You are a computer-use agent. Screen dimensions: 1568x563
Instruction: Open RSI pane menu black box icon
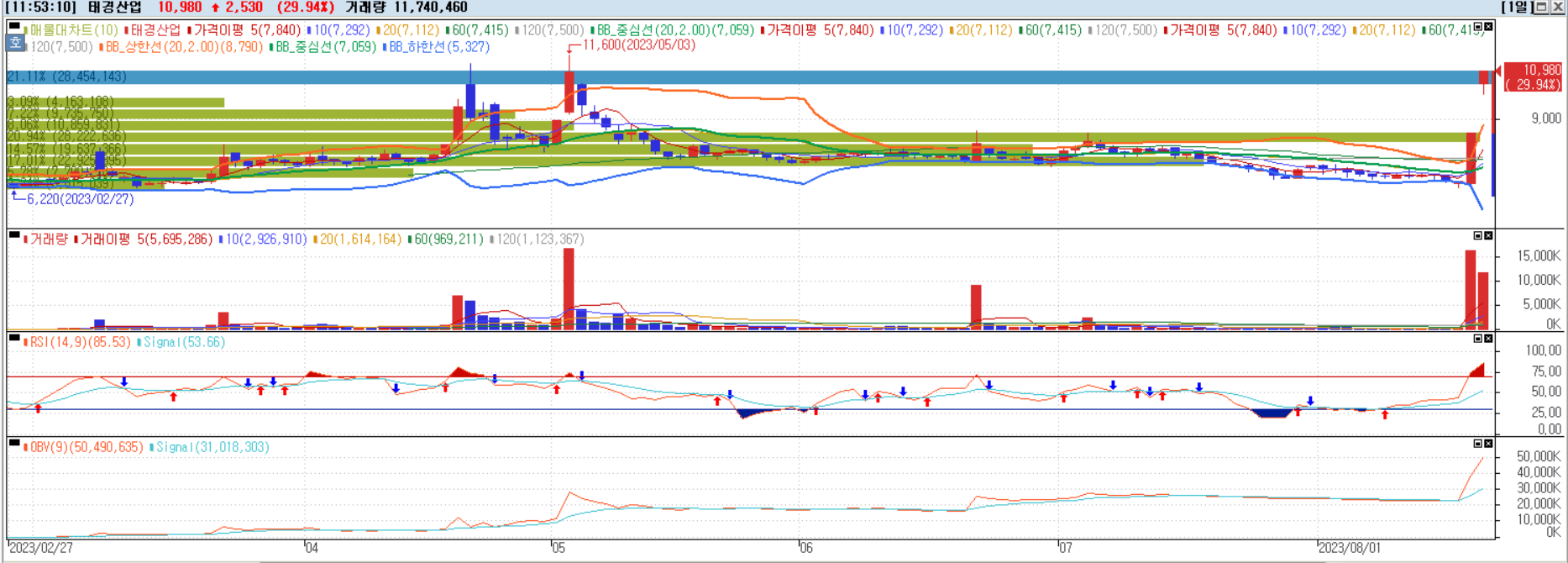pyautogui.click(x=14, y=339)
